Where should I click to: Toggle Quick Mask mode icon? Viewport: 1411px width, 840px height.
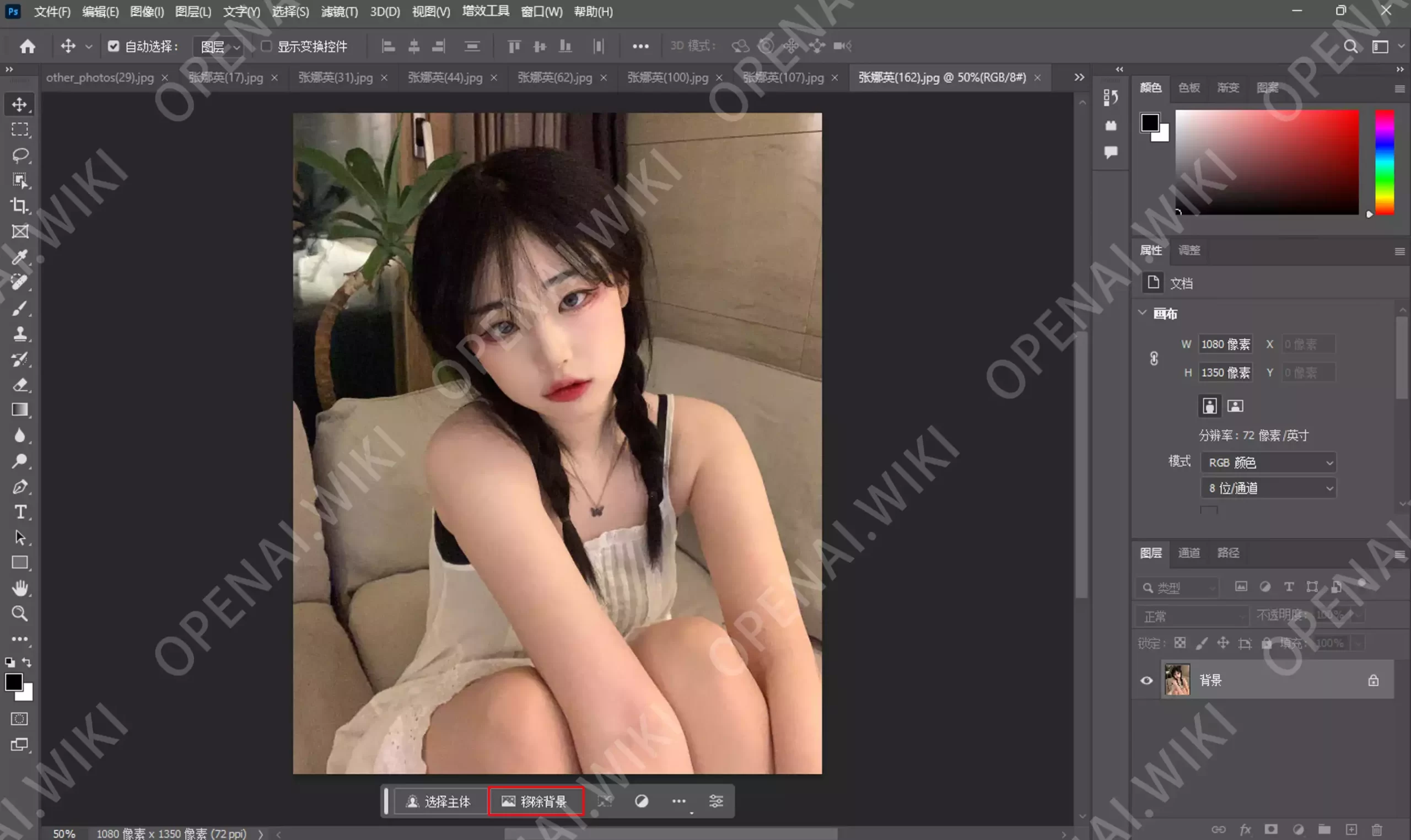tap(20, 719)
